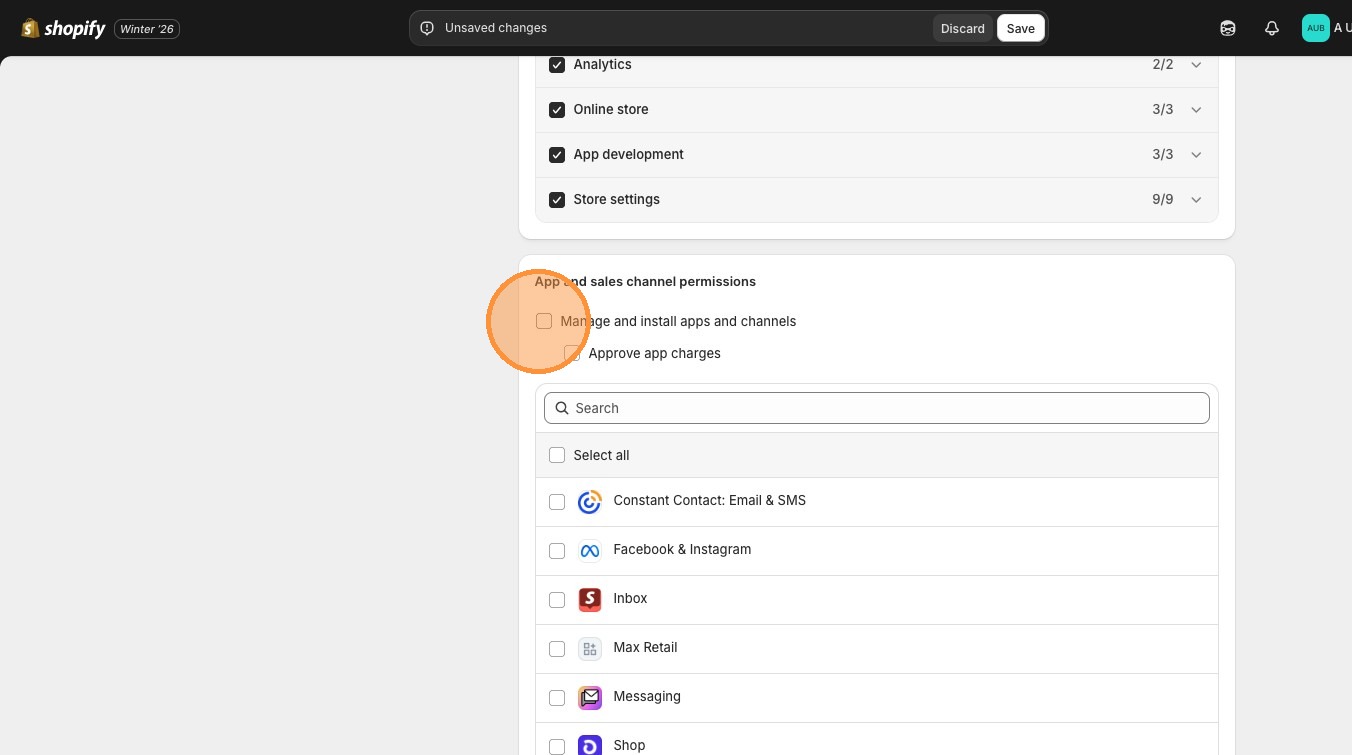Open the Shopify home logo
The height and width of the screenshot is (755, 1352).
[63, 28]
